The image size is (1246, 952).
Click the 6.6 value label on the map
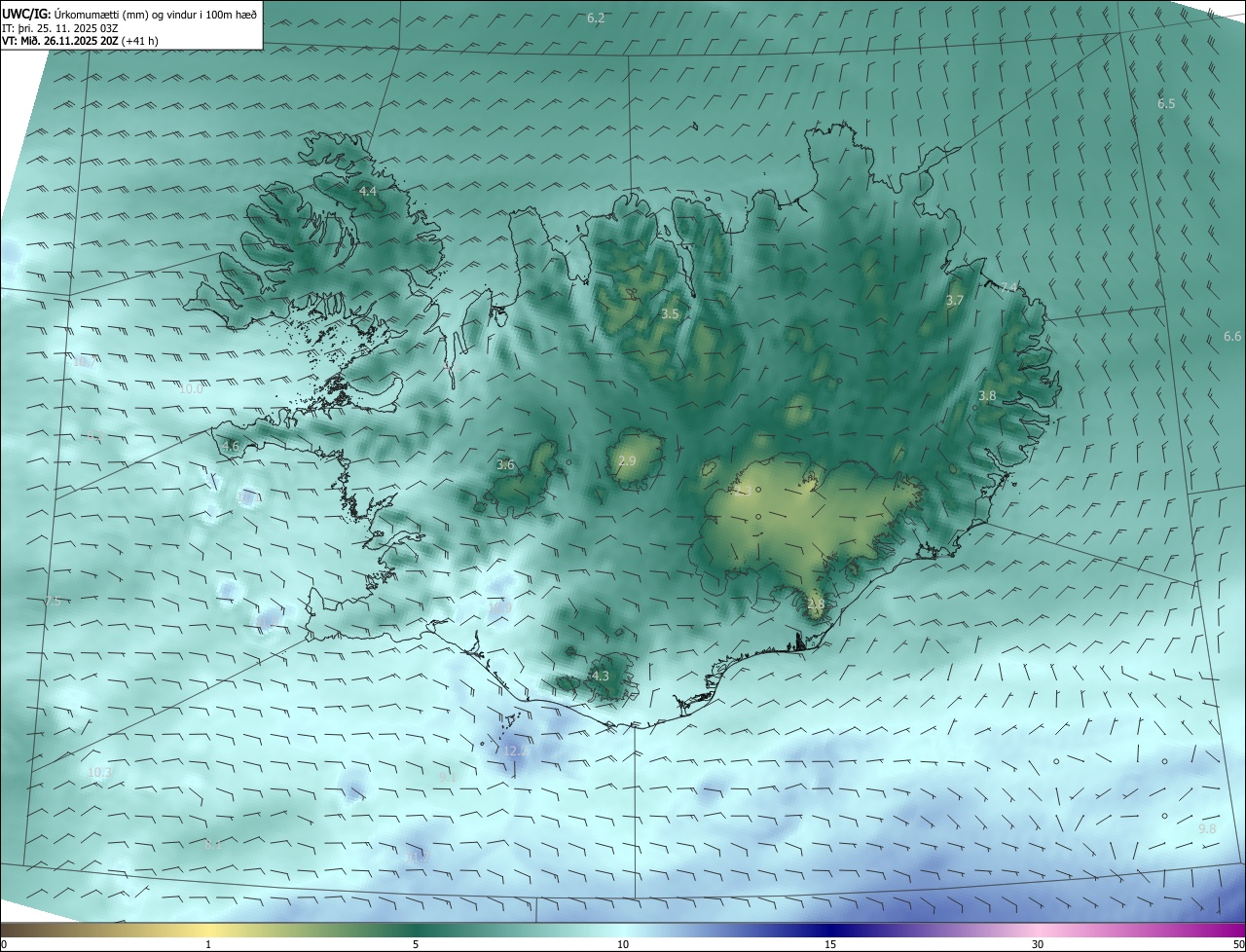coord(1232,337)
